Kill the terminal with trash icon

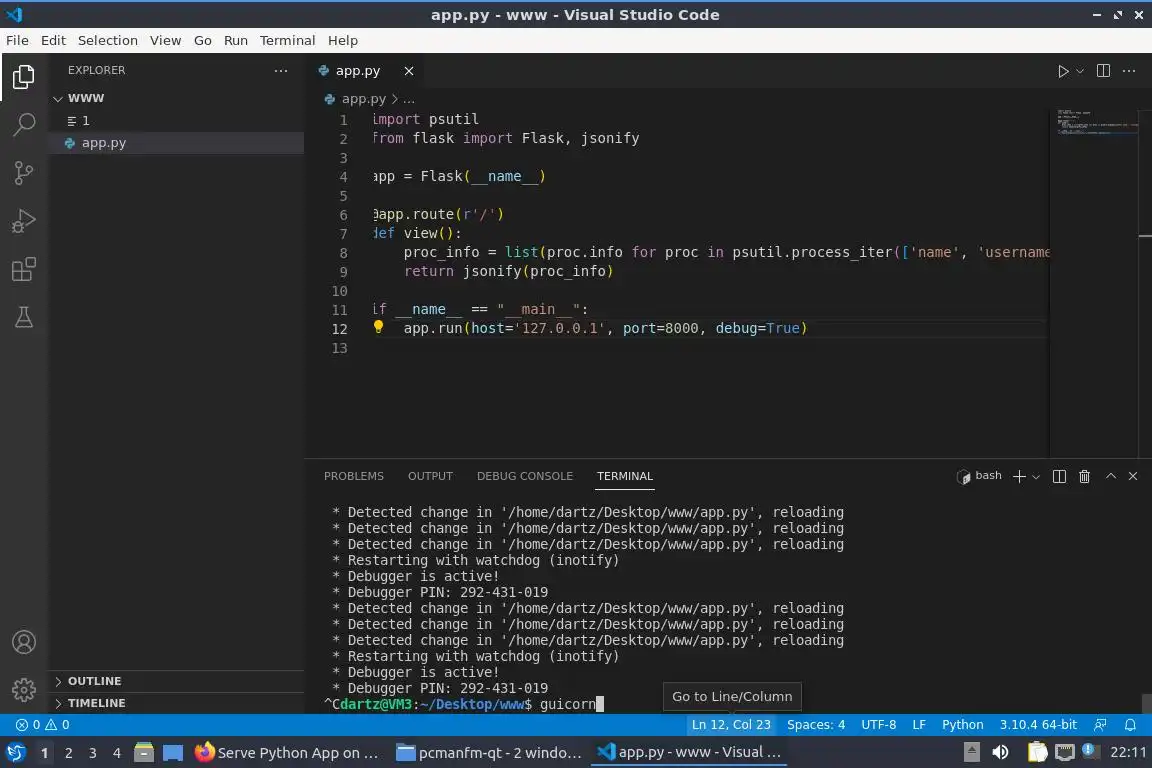tap(1084, 476)
